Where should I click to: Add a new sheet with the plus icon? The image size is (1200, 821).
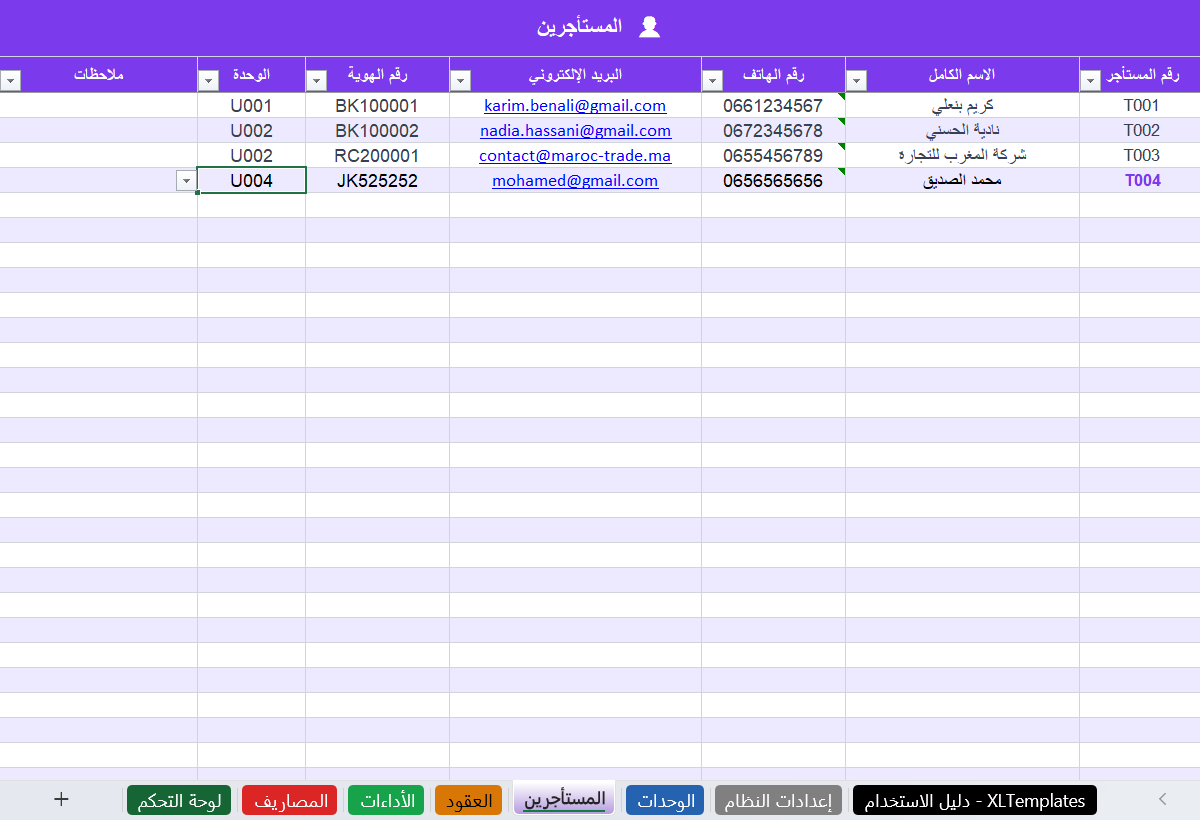pos(61,799)
